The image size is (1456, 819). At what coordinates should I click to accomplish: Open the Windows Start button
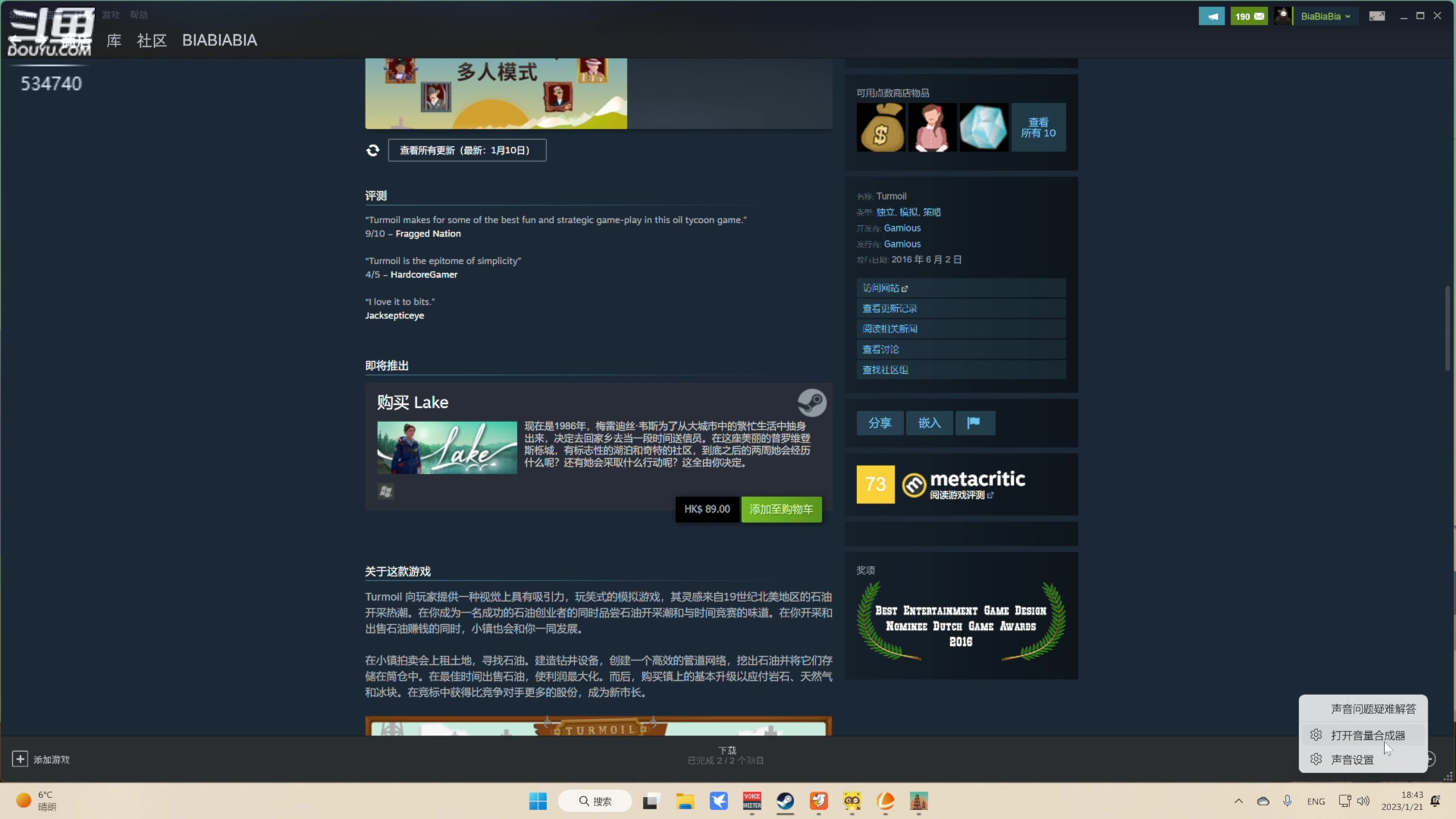tap(538, 801)
